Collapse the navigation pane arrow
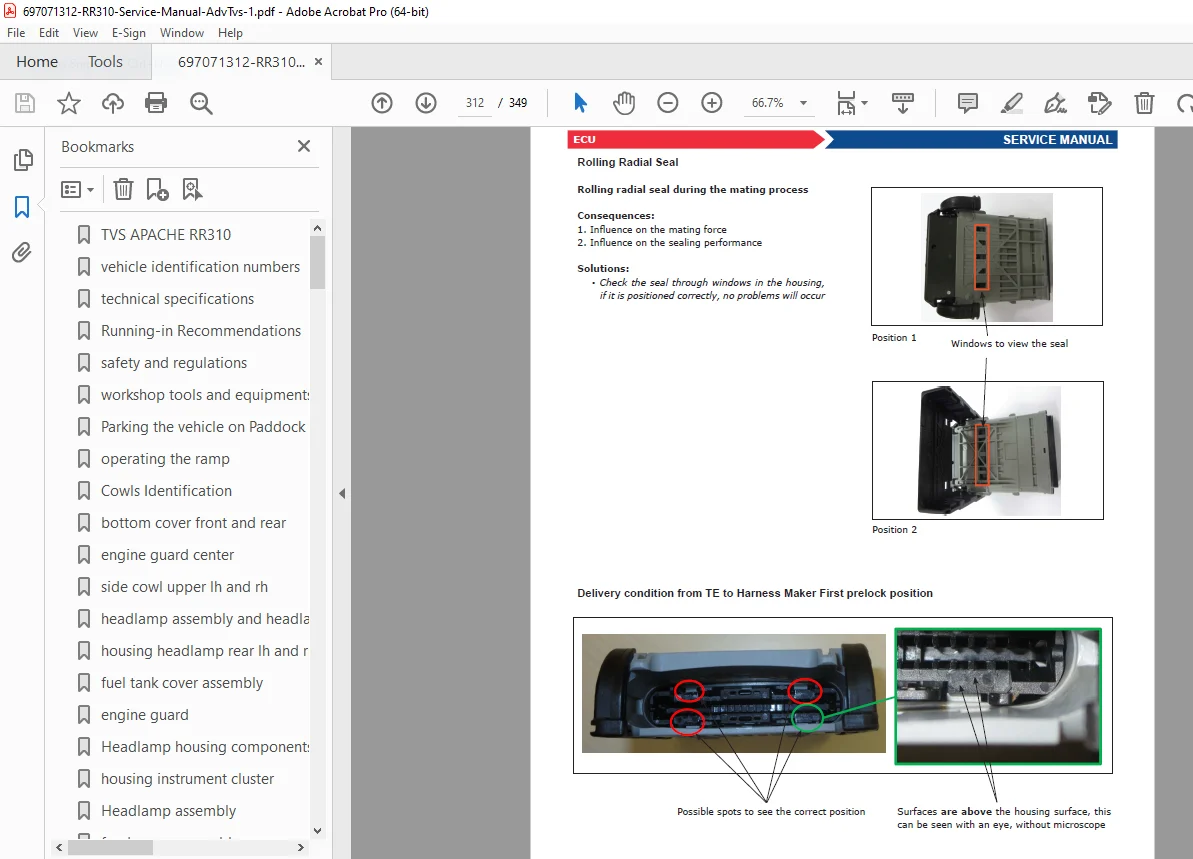The height and width of the screenshot is (859, 1193). click(x=342, y=494)
